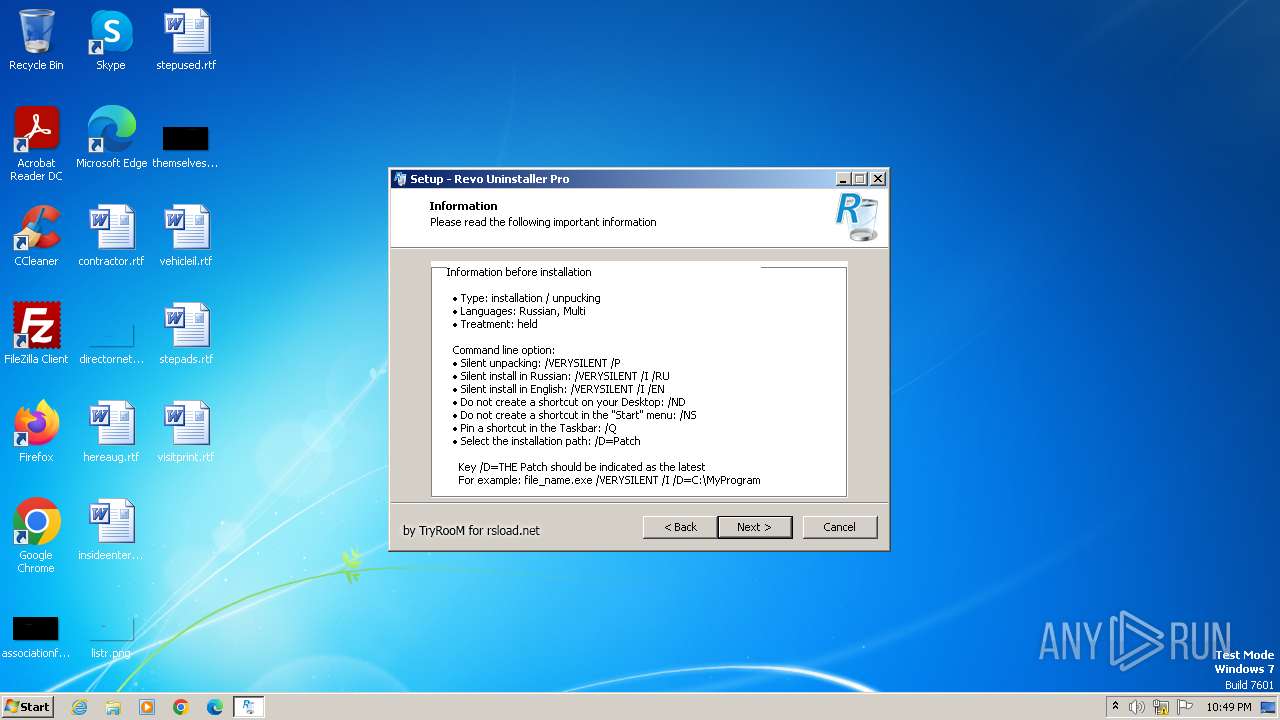The height and width of the screenshot is (720, 1280).
Task: Open Chrome from the taskbar
Action: coord(181,707)
